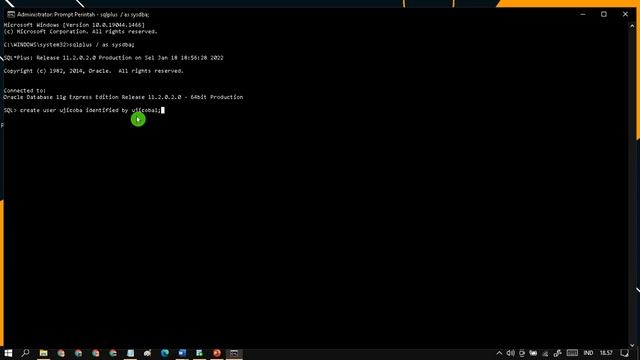The width and height of the screenshot is (640, 360).
Task: Minimize the Command Prompt window
Action: (582, 14)
